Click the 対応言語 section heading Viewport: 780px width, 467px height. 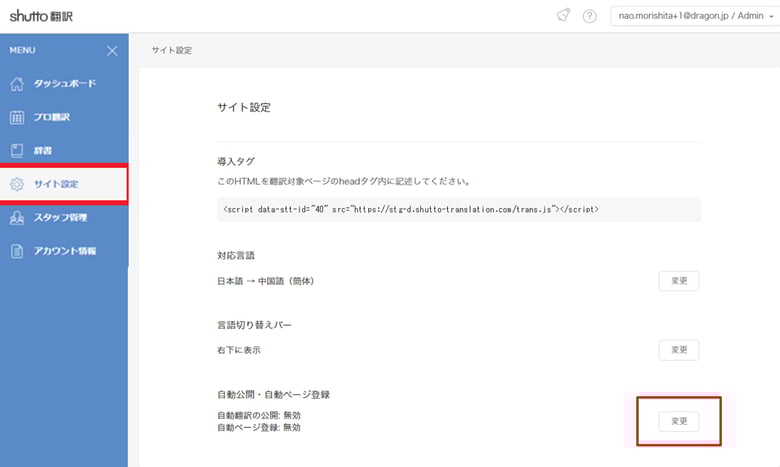(236, 256)
